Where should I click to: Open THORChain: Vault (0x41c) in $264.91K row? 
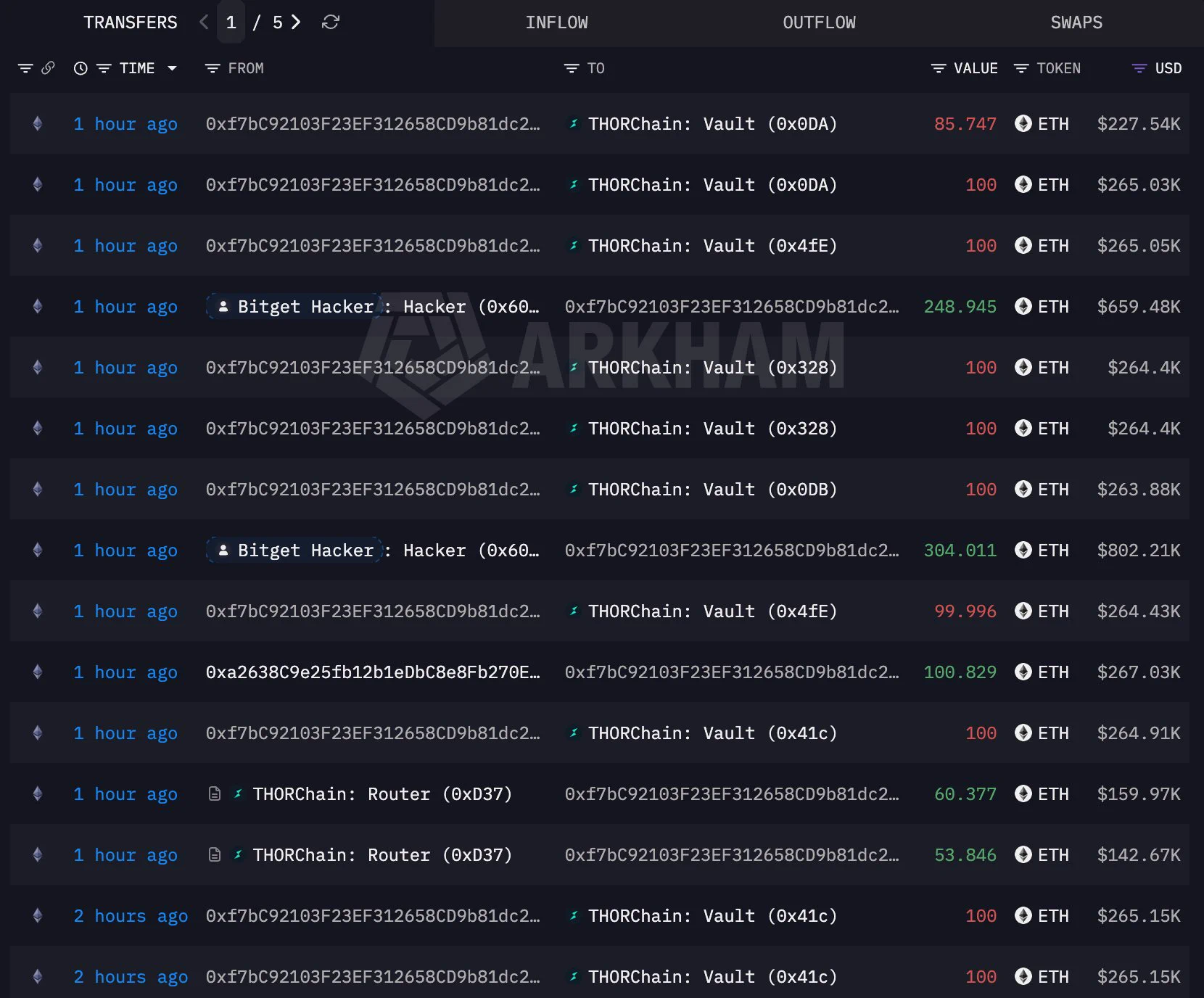point(713,733)
